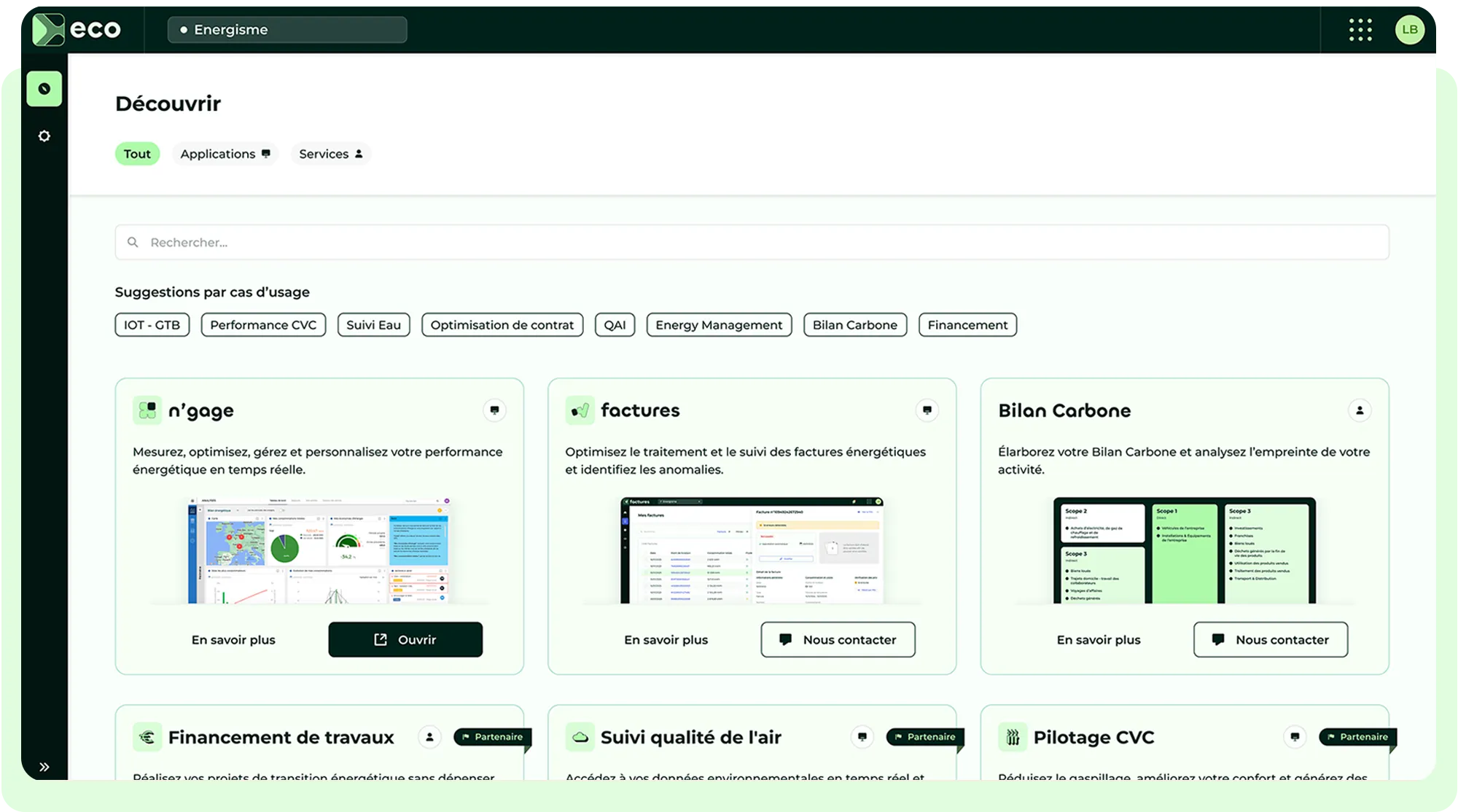
Task: Filter by IOT - GTB suggestion
Action: [x=152, y=325]
